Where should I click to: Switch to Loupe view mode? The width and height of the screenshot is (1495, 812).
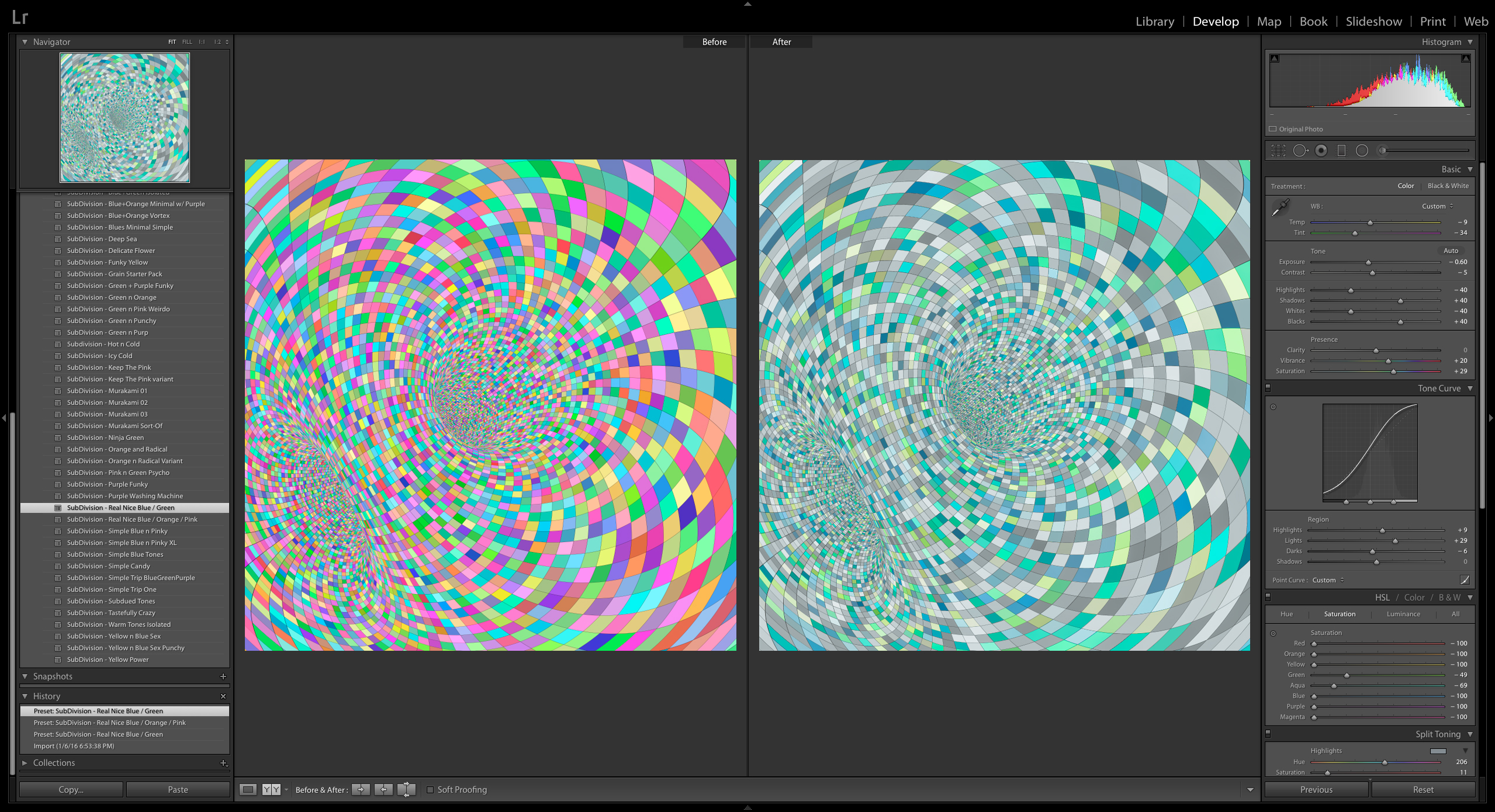[x=248, y=790]
